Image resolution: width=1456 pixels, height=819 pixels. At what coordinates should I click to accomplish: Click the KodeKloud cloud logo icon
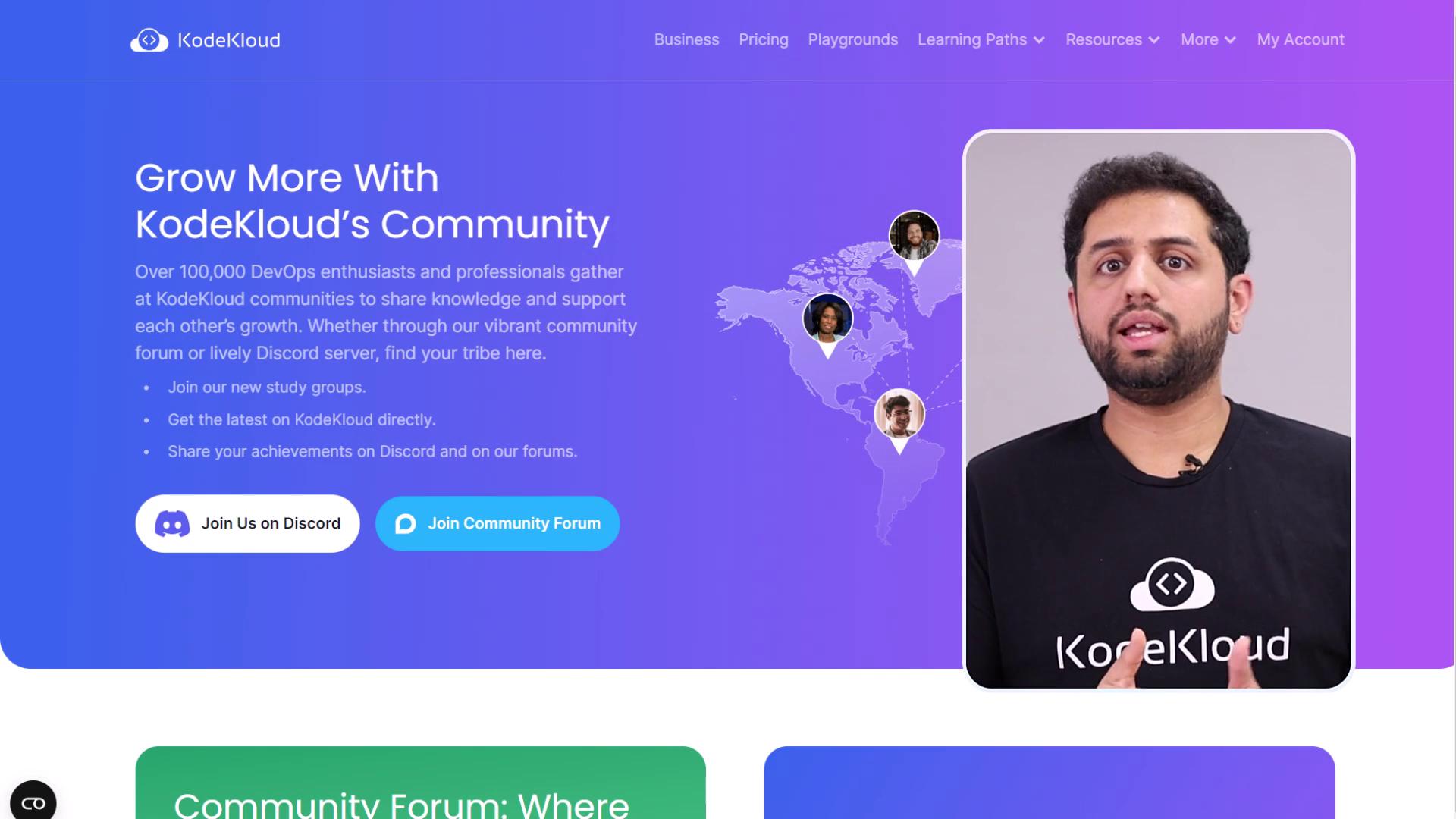click(x=149, y=40)
